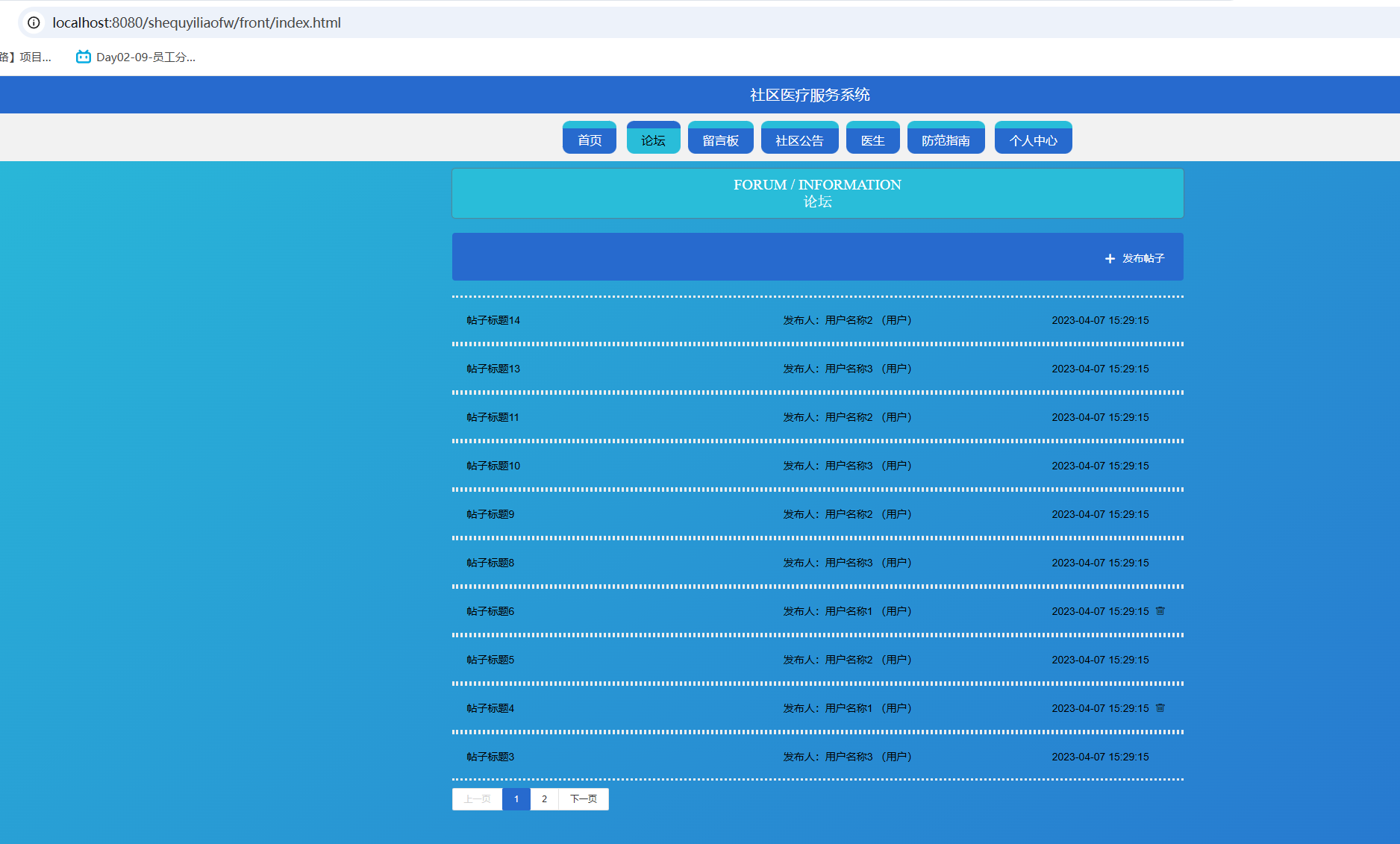Screen dimensions: 1400x844
Task: Click the 社区医疗服务系统 header title
Action: click(x=810, y=95)
